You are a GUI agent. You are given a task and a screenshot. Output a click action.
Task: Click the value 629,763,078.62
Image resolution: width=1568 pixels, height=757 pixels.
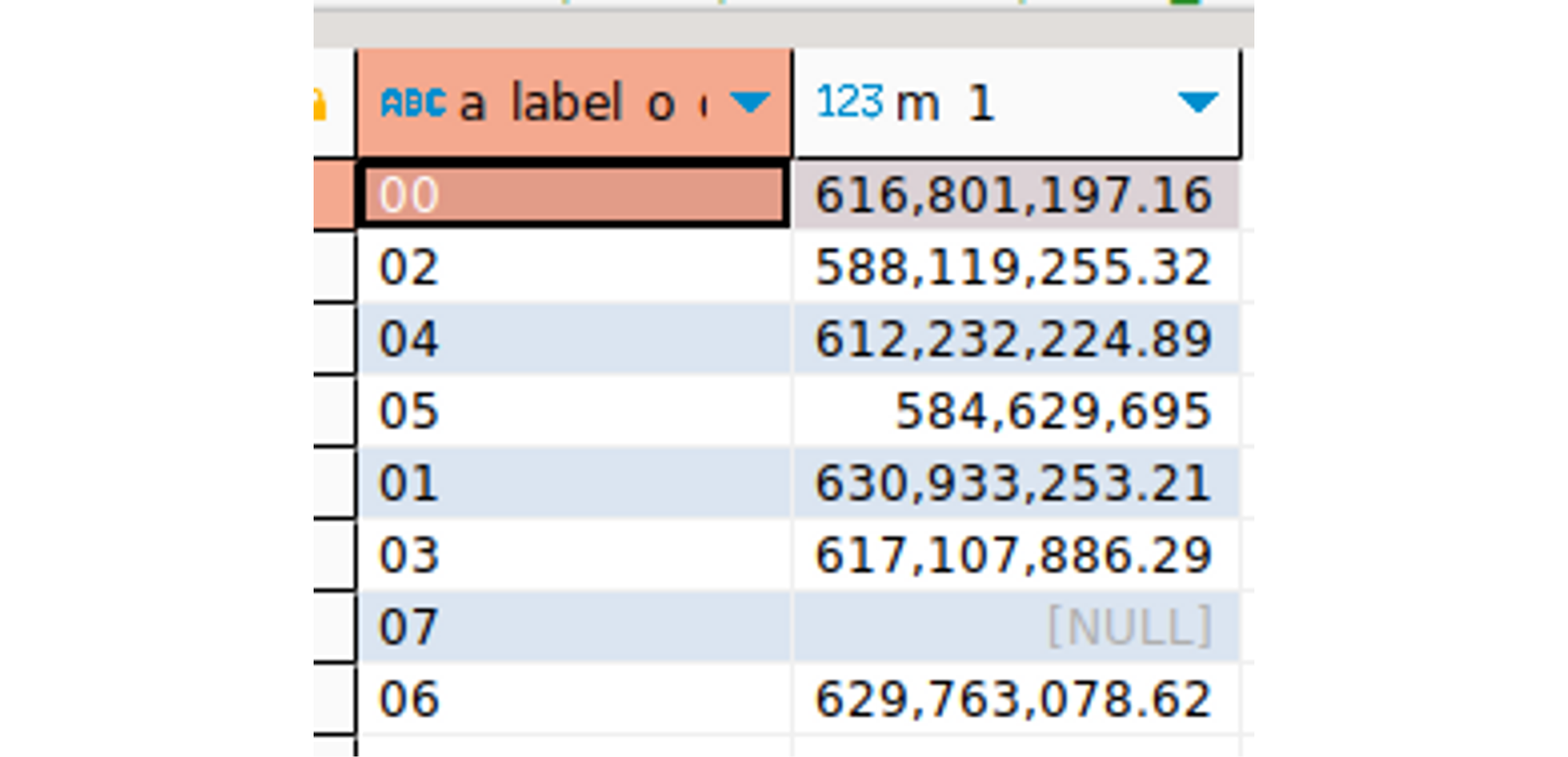pyautogui.click(x=1014, y=699)
